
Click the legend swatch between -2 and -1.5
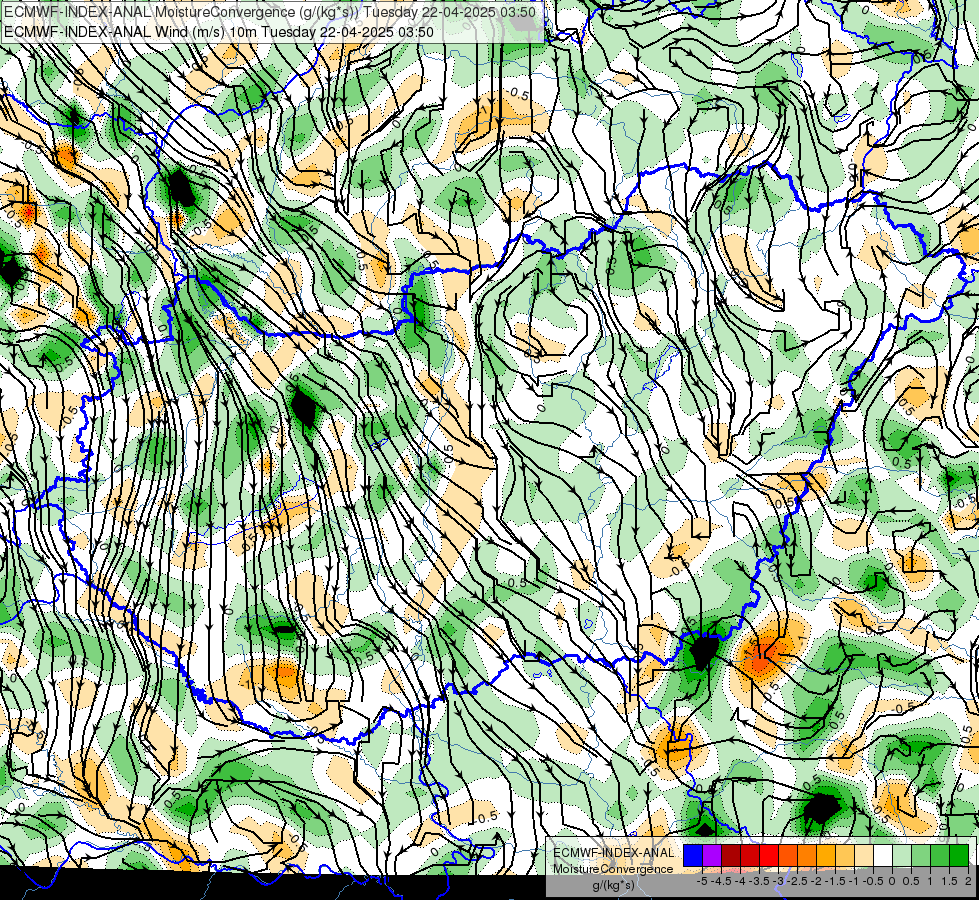(x=826, y=855)
